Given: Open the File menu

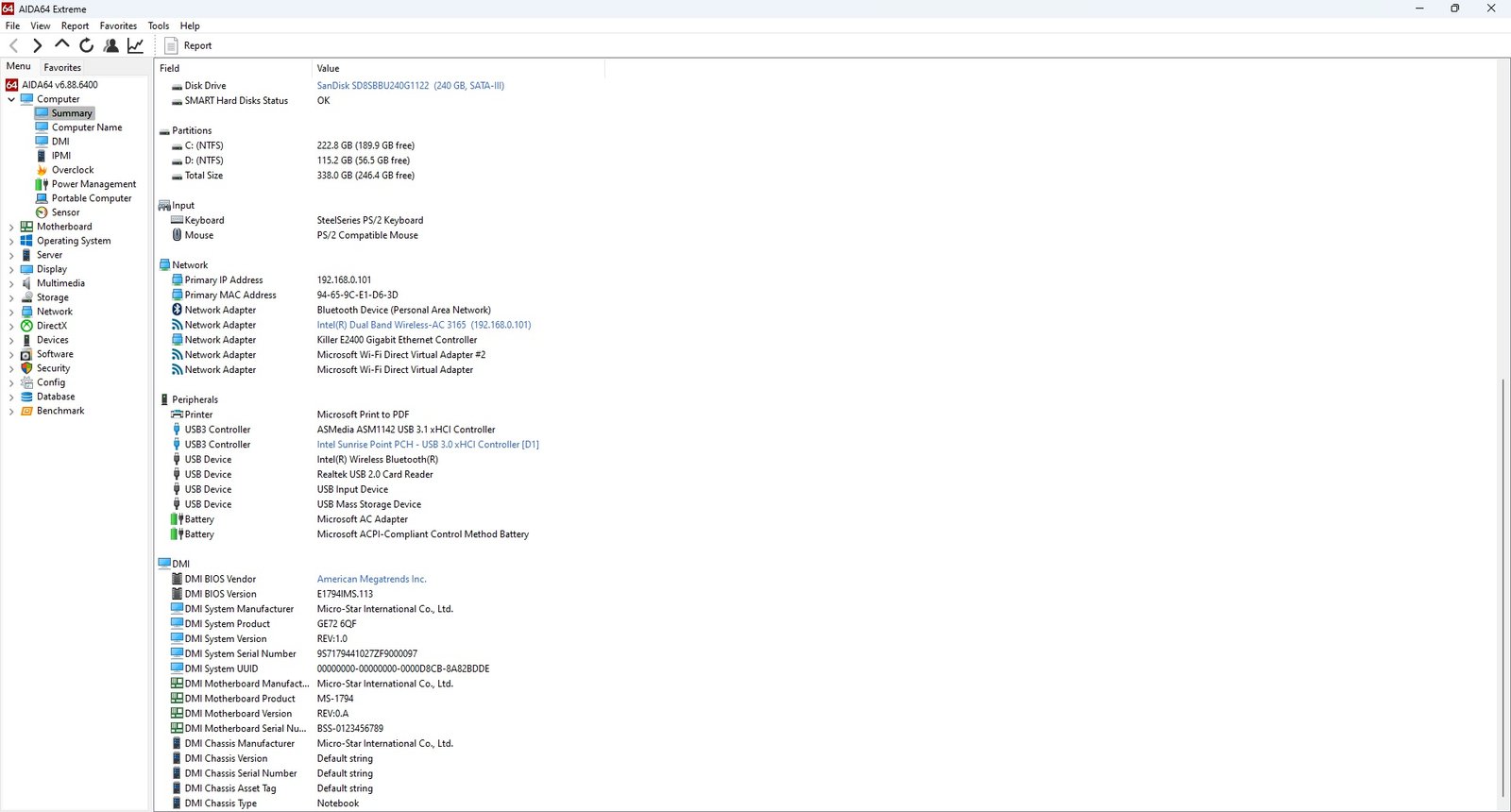Looking at the screenshot, I should (12, 25).
